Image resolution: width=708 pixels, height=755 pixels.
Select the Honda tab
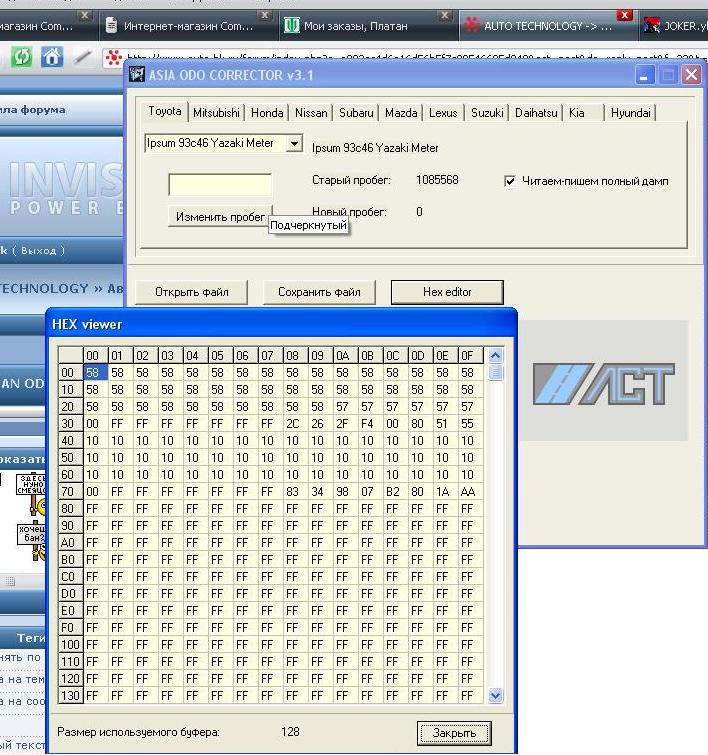point(267,113)
